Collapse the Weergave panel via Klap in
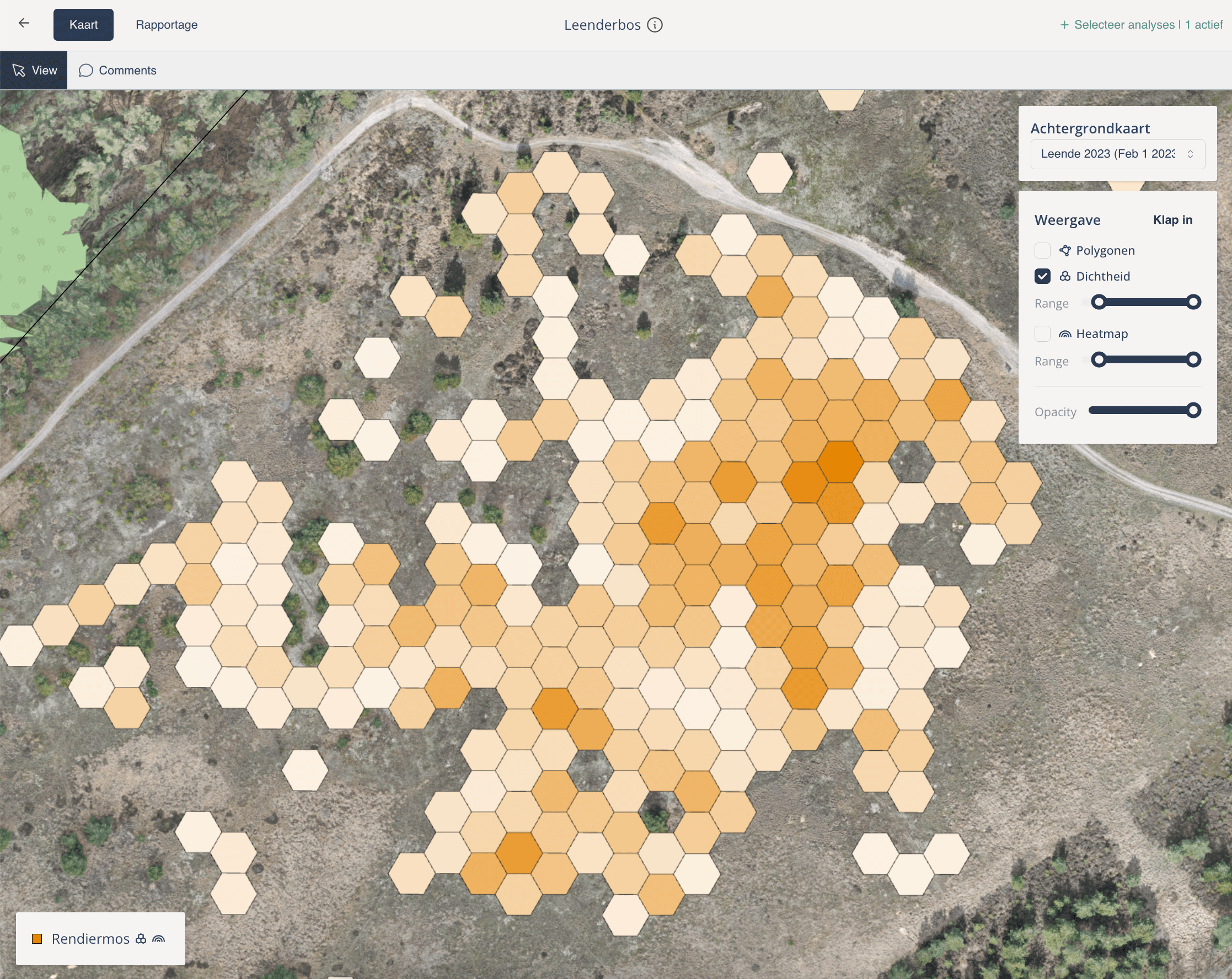 pyautogui.click(x=1172, y=219)
